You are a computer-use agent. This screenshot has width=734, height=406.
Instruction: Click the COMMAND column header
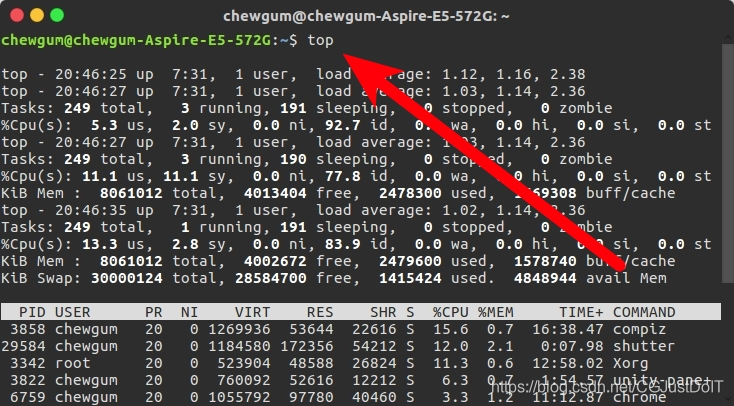point(644,312)
